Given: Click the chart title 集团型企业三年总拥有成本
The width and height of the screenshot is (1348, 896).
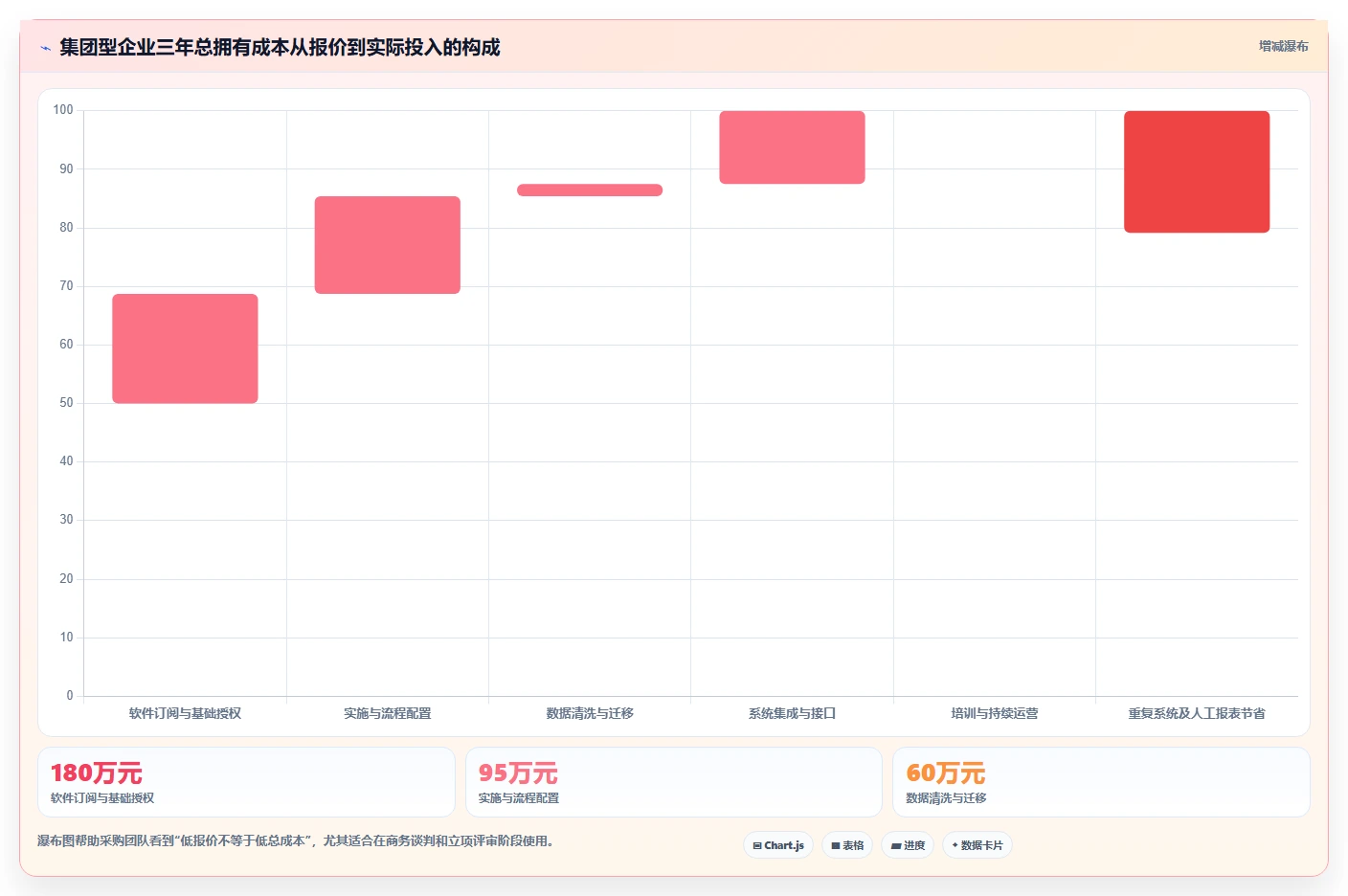Looking at the screenshot, I should coord(280,47).
